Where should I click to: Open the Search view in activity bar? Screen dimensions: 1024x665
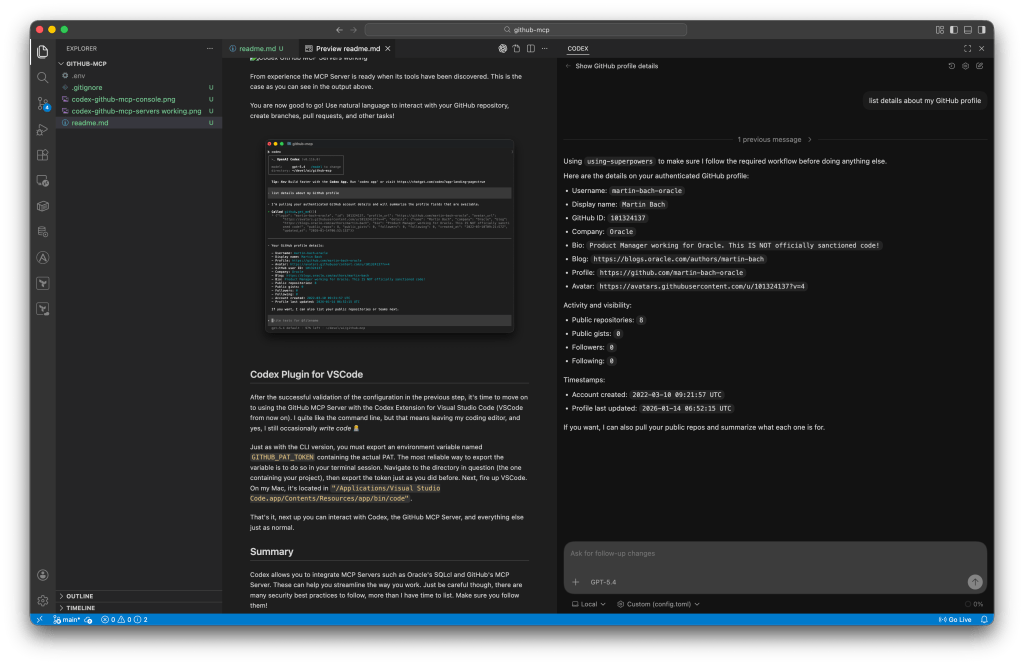coord(43,77)
